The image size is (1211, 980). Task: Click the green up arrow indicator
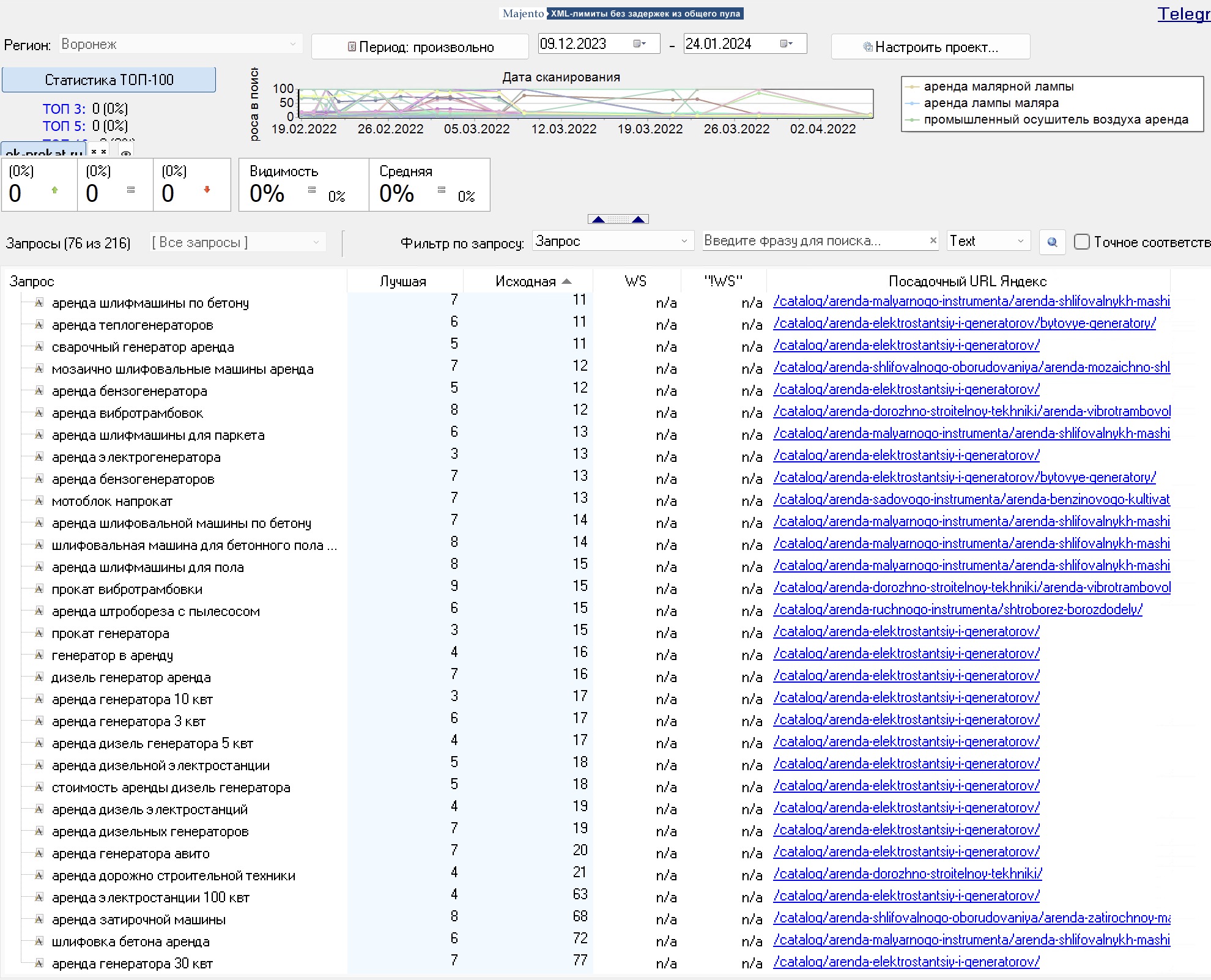(54, 190)
